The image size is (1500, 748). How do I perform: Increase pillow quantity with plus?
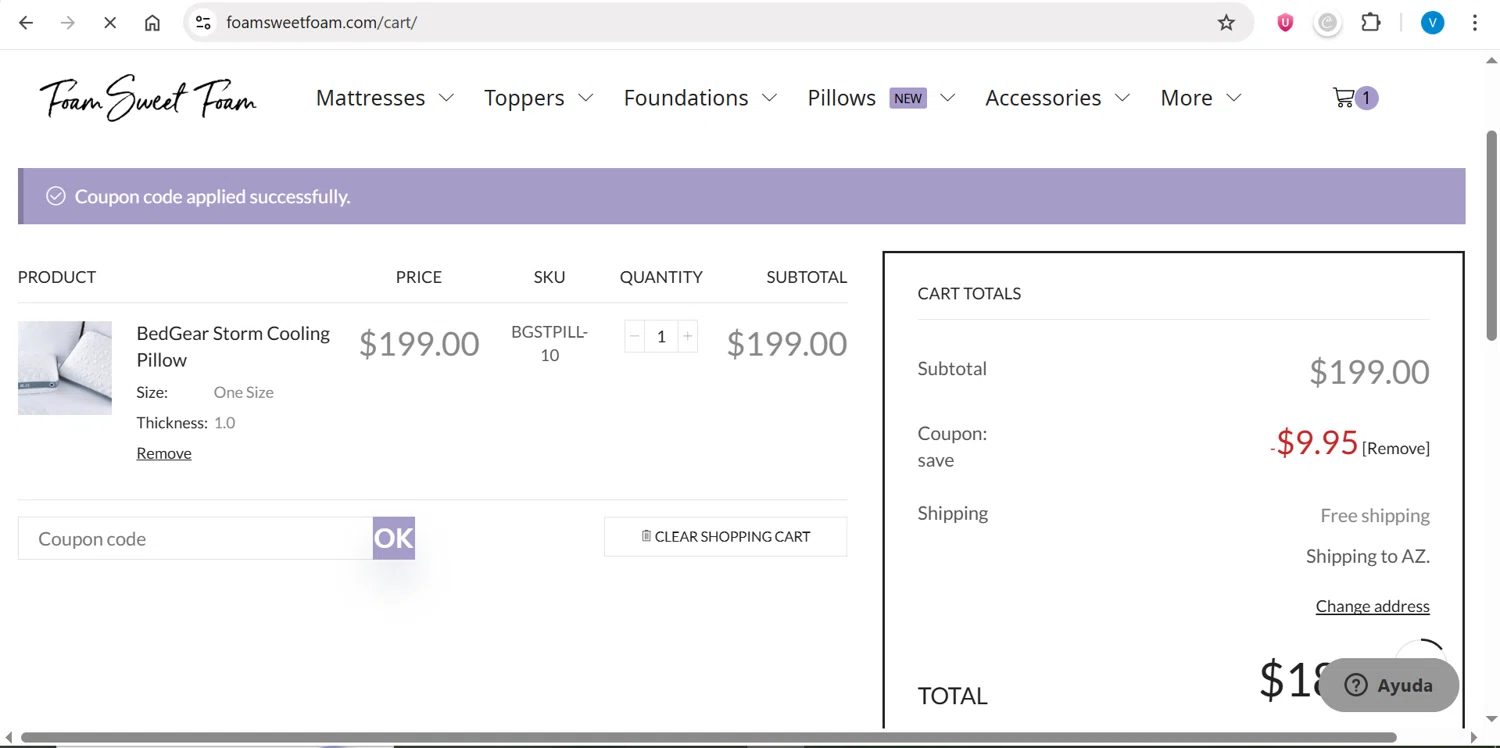(x=687, y=337)
